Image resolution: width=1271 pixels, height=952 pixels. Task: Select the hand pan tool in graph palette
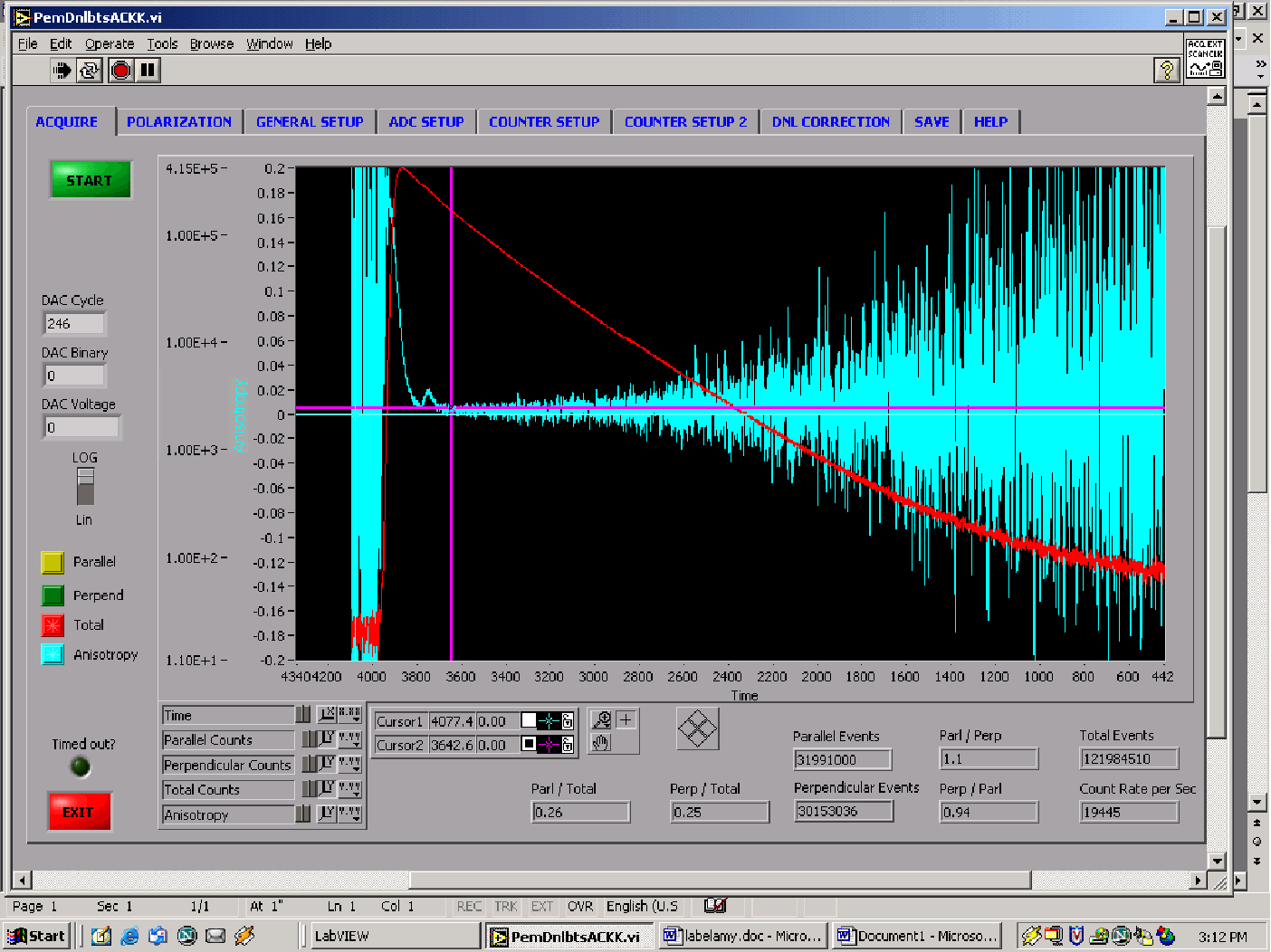(x=601, y=743)
